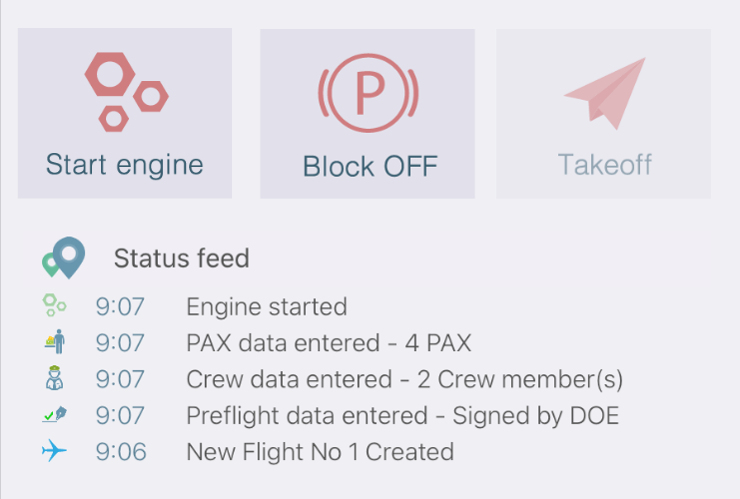Viewport: 740px width, 499px height.
Task: Select the Start engine button label
Action: pos(125,165)
